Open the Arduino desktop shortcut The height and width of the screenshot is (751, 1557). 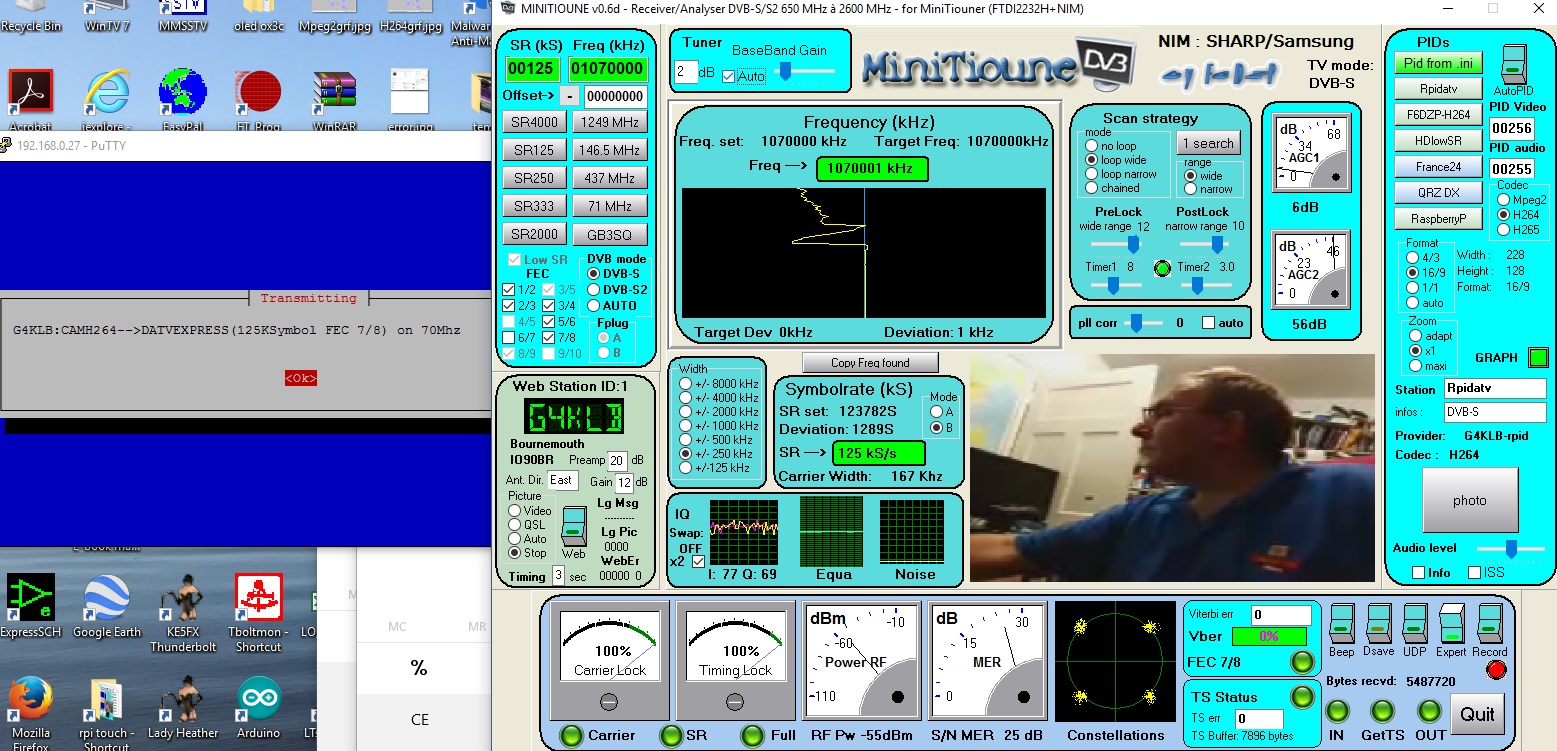coord(258,708)
